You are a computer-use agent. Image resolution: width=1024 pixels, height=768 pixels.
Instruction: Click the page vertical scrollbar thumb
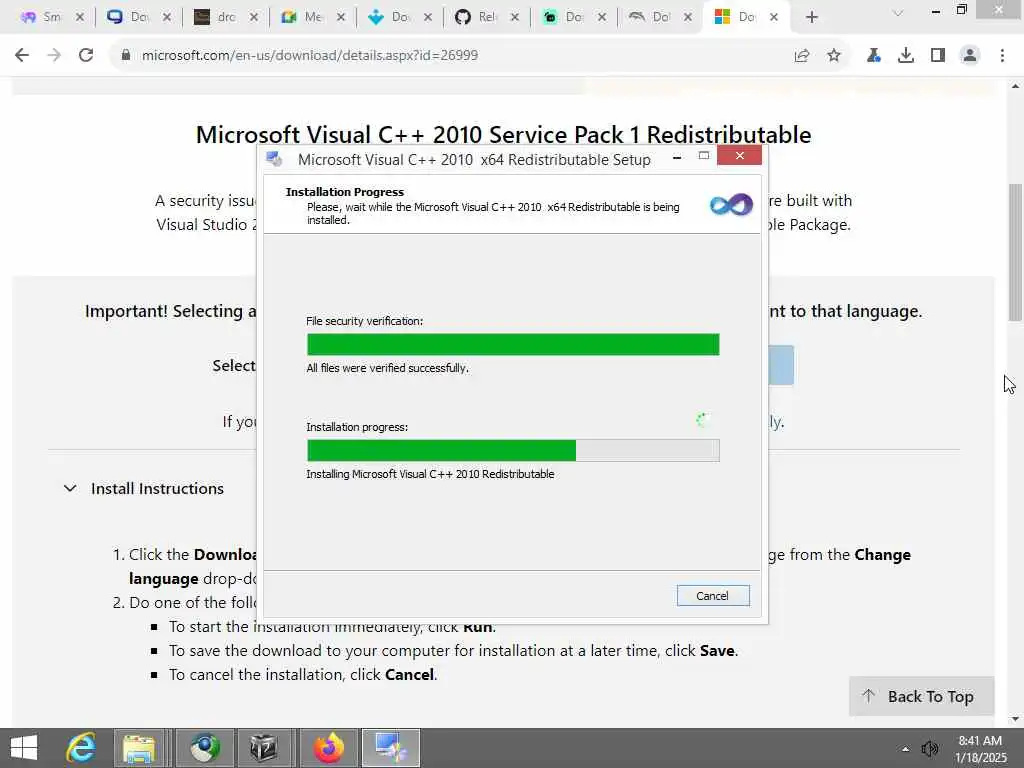[x=1015, y=252]
